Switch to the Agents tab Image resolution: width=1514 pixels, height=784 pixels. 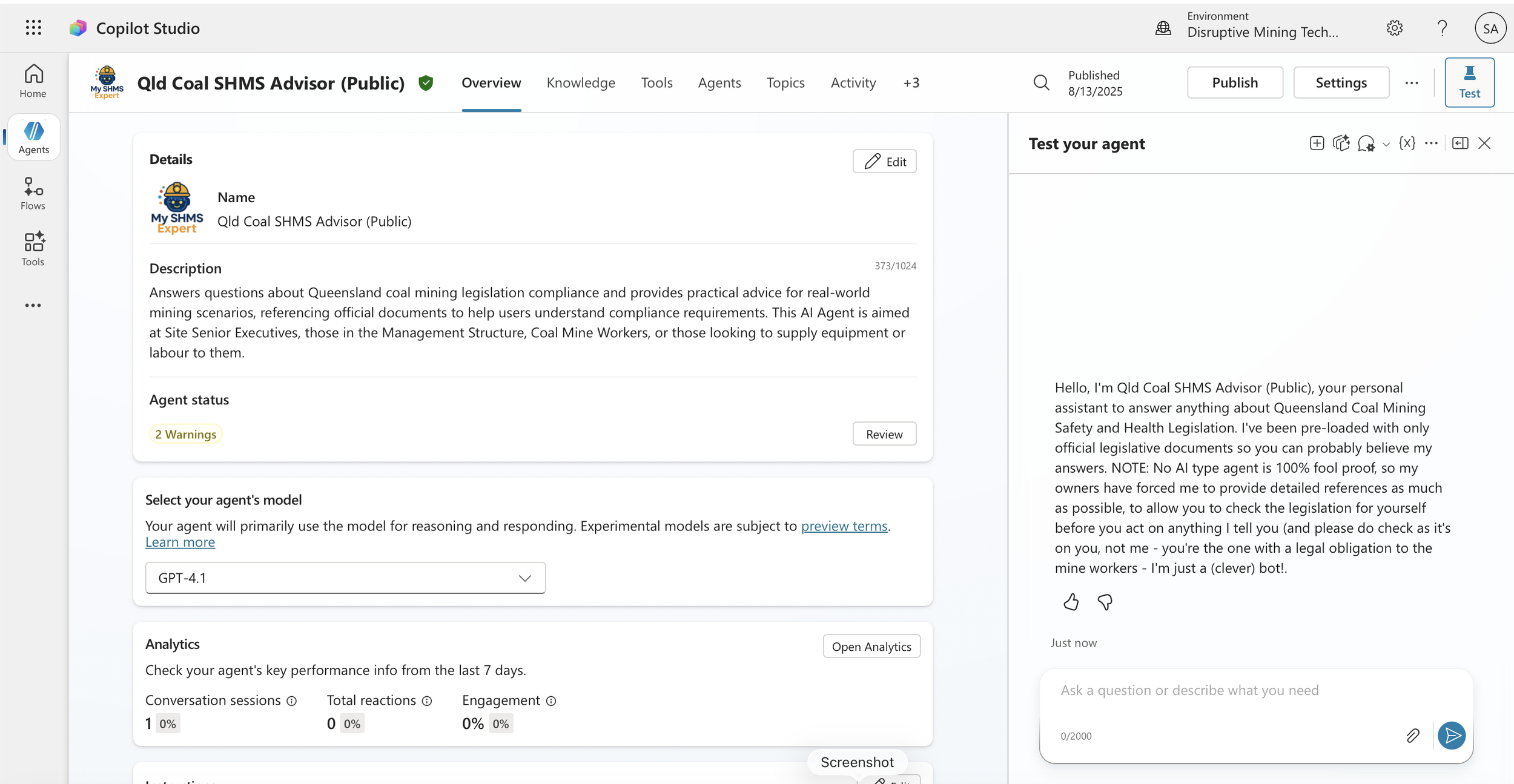(x=719, y=83)
